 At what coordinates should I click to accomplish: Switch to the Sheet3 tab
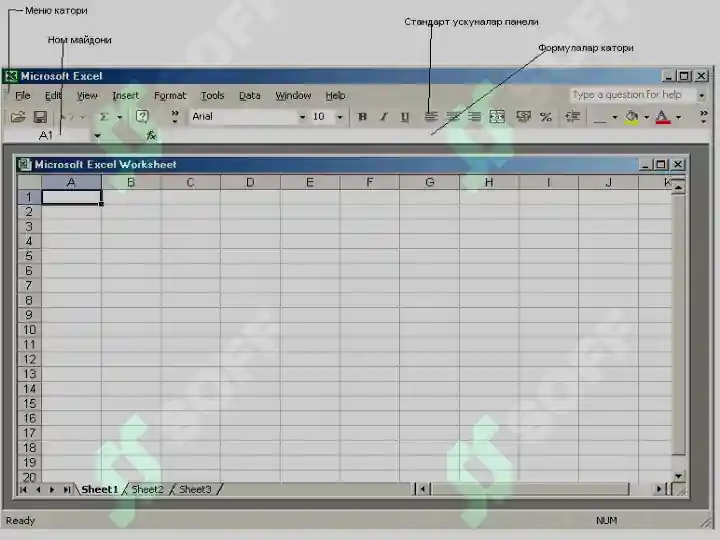click(195, 489)
